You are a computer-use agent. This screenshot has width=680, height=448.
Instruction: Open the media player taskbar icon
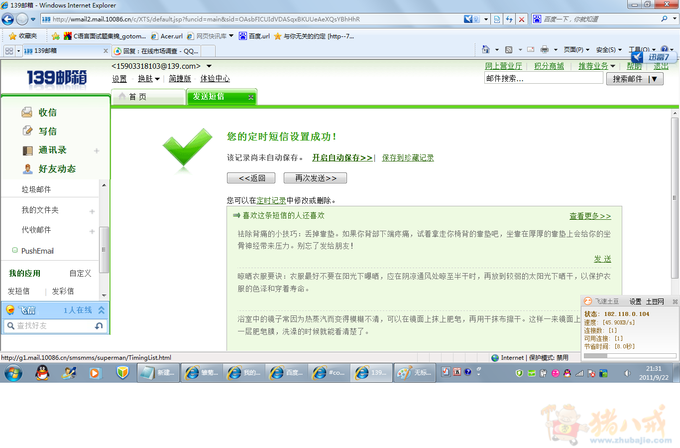(95, 373)
